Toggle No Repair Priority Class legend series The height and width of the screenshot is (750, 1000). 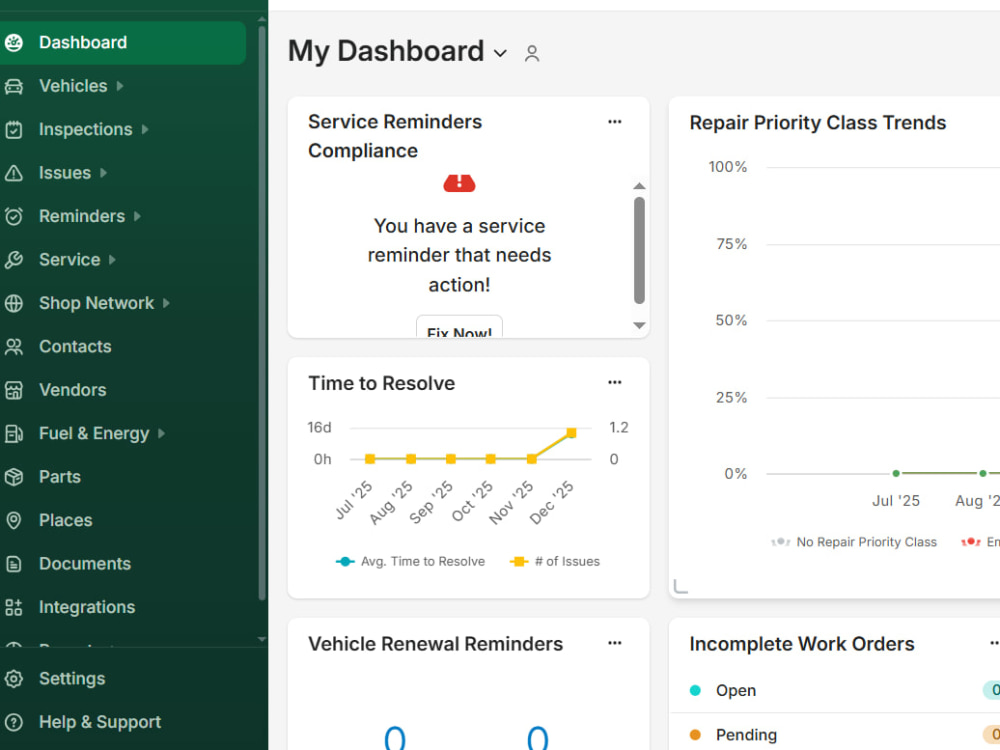tap(854, 542)
